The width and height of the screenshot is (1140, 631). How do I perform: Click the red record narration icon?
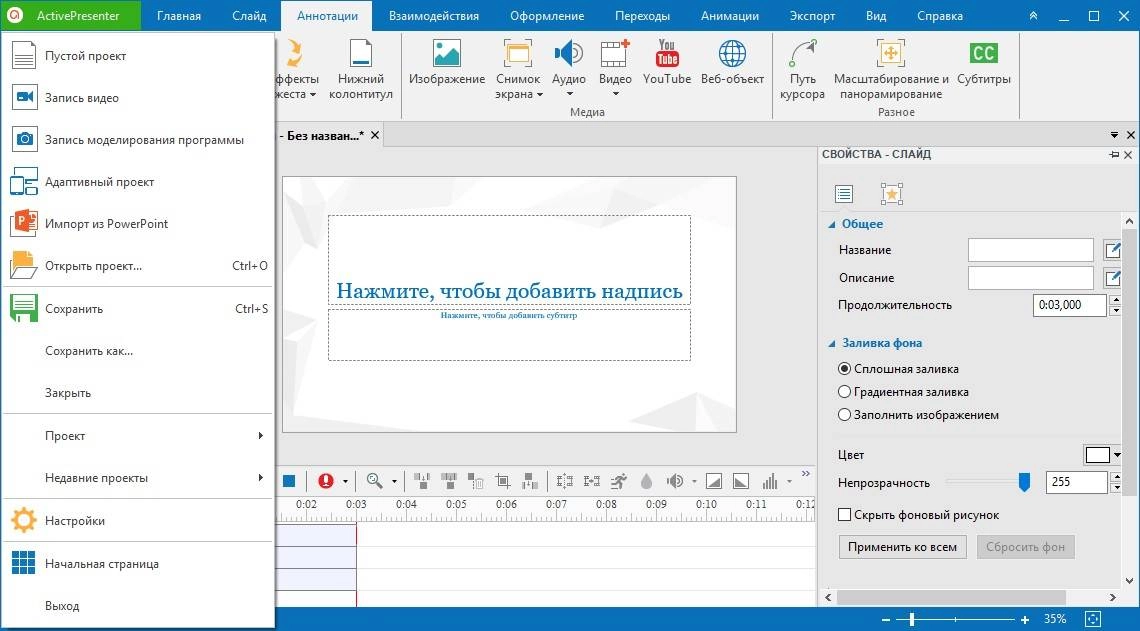pos(325,481)
